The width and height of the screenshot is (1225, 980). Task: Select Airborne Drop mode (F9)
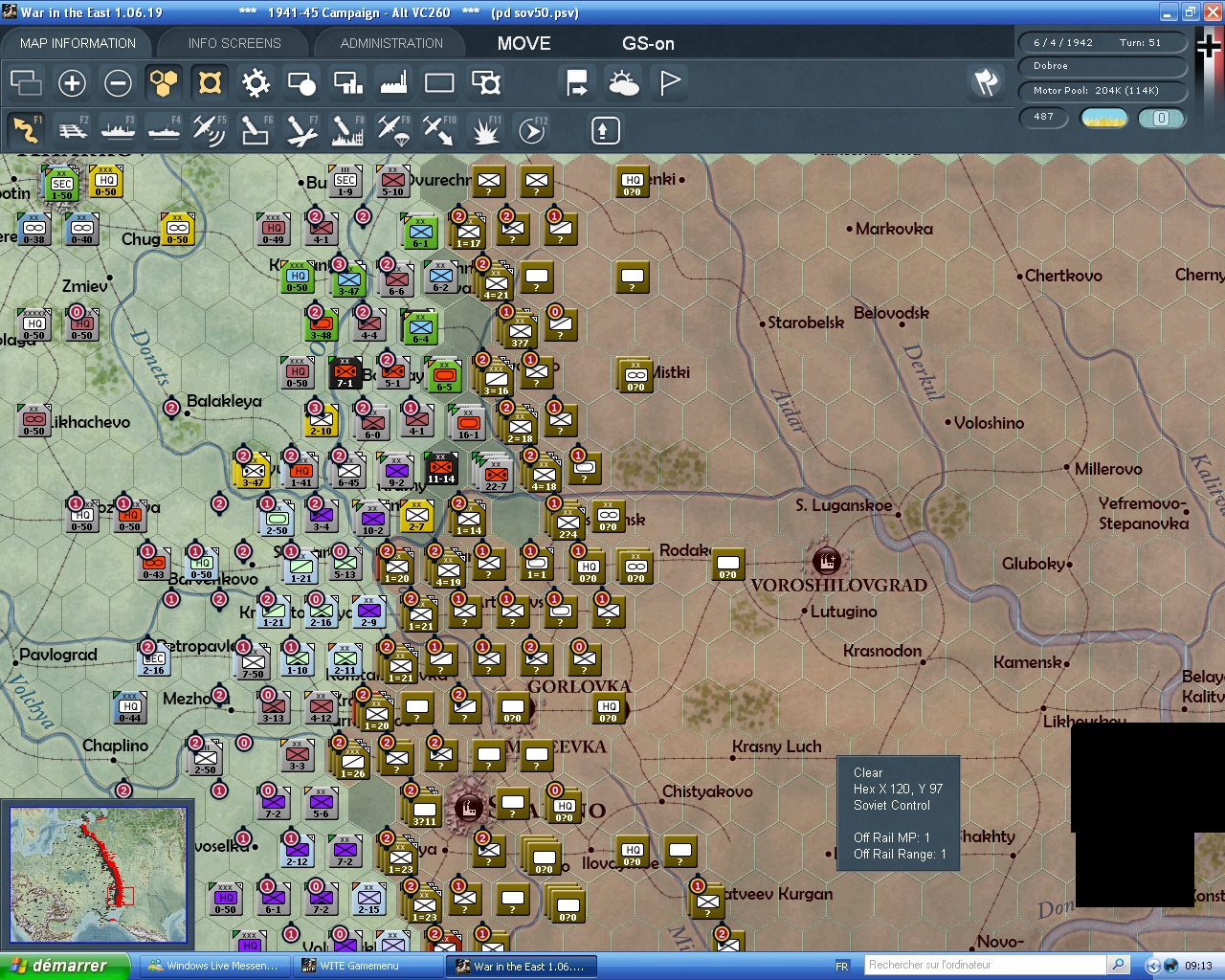392,129
